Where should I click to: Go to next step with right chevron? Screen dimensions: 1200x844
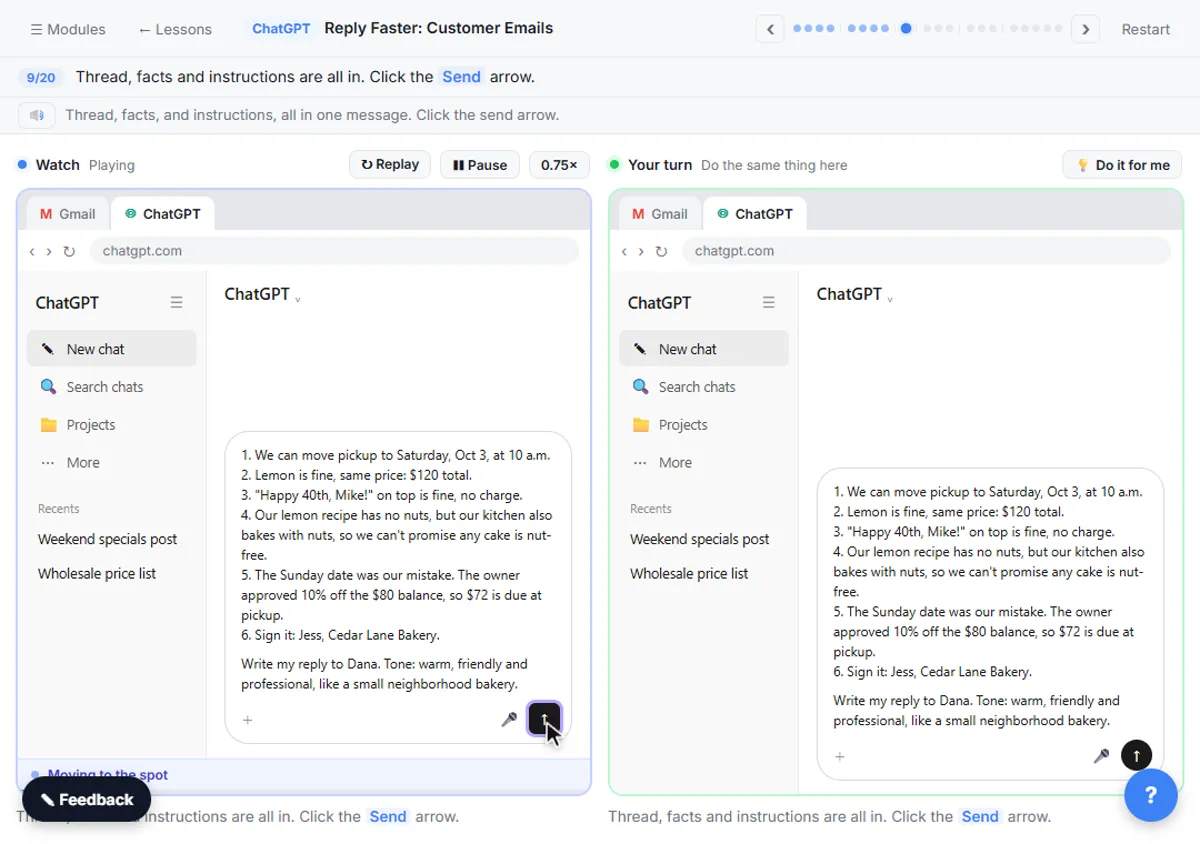tap(1085, 29)
